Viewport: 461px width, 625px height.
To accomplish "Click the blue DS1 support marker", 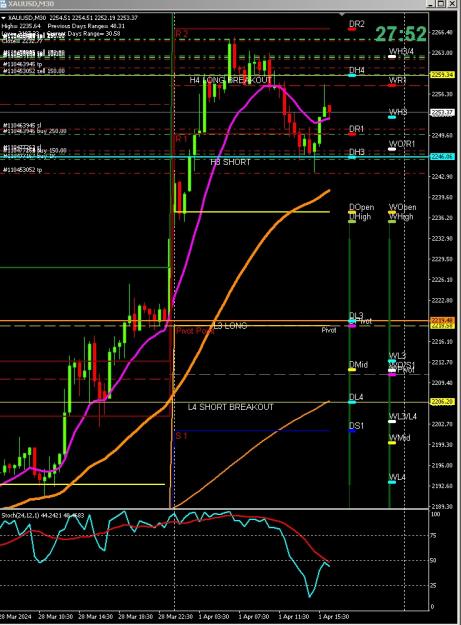I will (352, 430).
